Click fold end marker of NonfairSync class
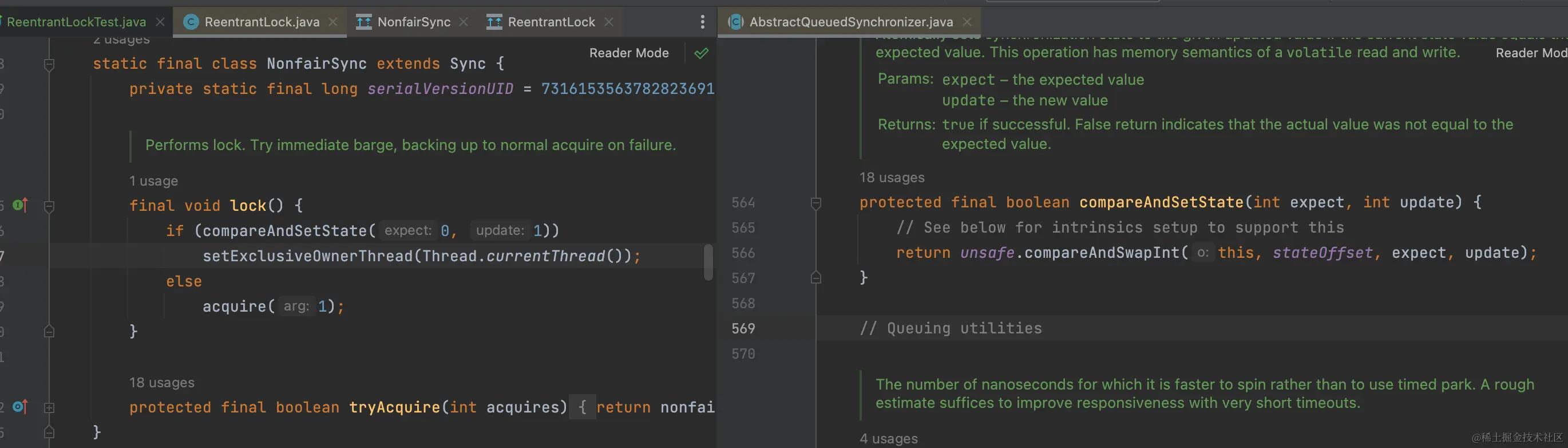 pos(49,432)
